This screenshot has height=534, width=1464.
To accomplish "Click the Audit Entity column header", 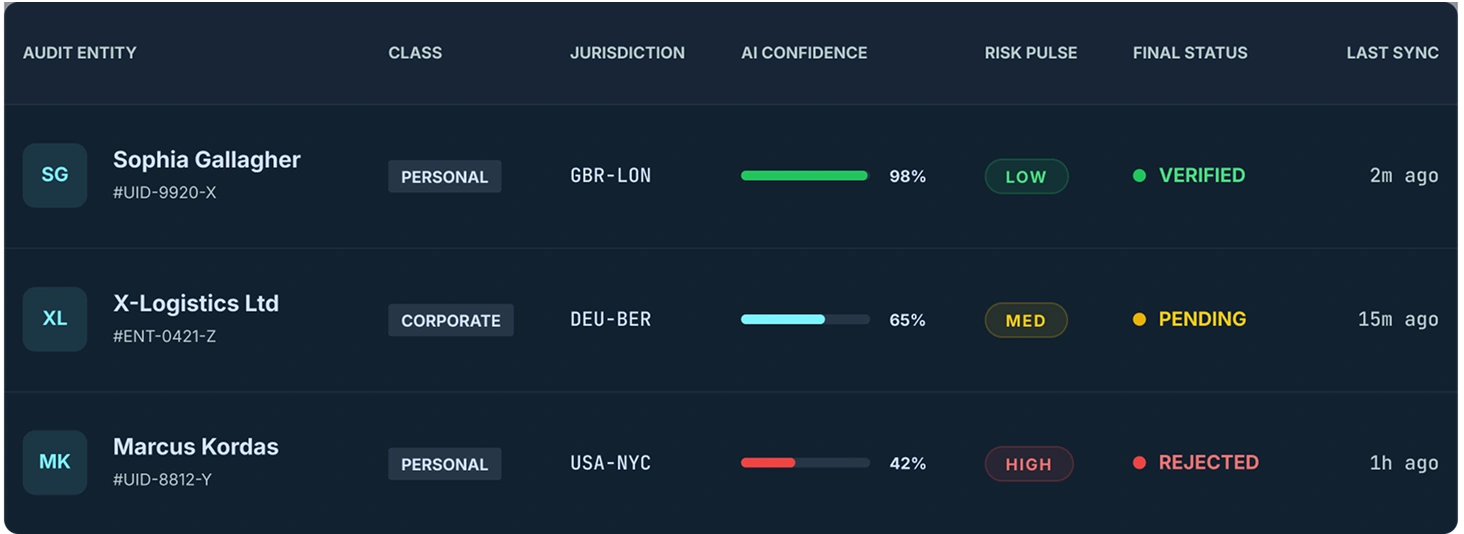I will (x=80, y=53).
